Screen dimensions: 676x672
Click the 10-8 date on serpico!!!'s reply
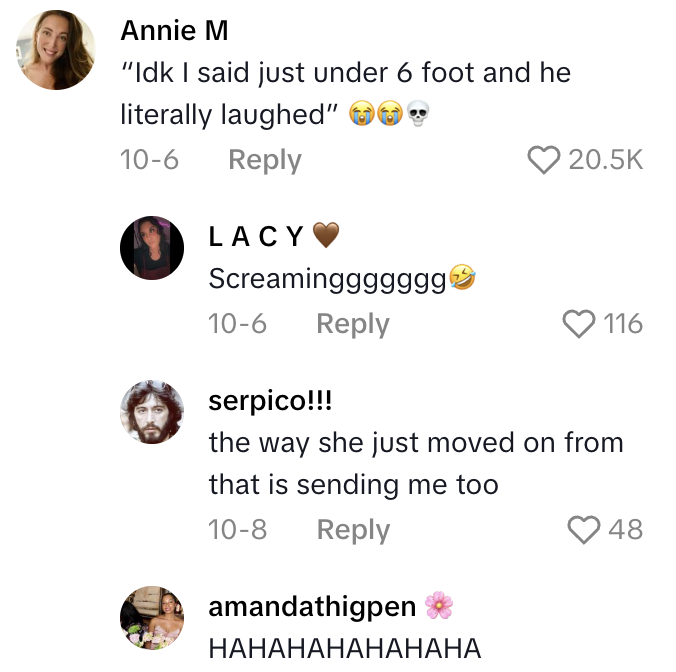237,530
